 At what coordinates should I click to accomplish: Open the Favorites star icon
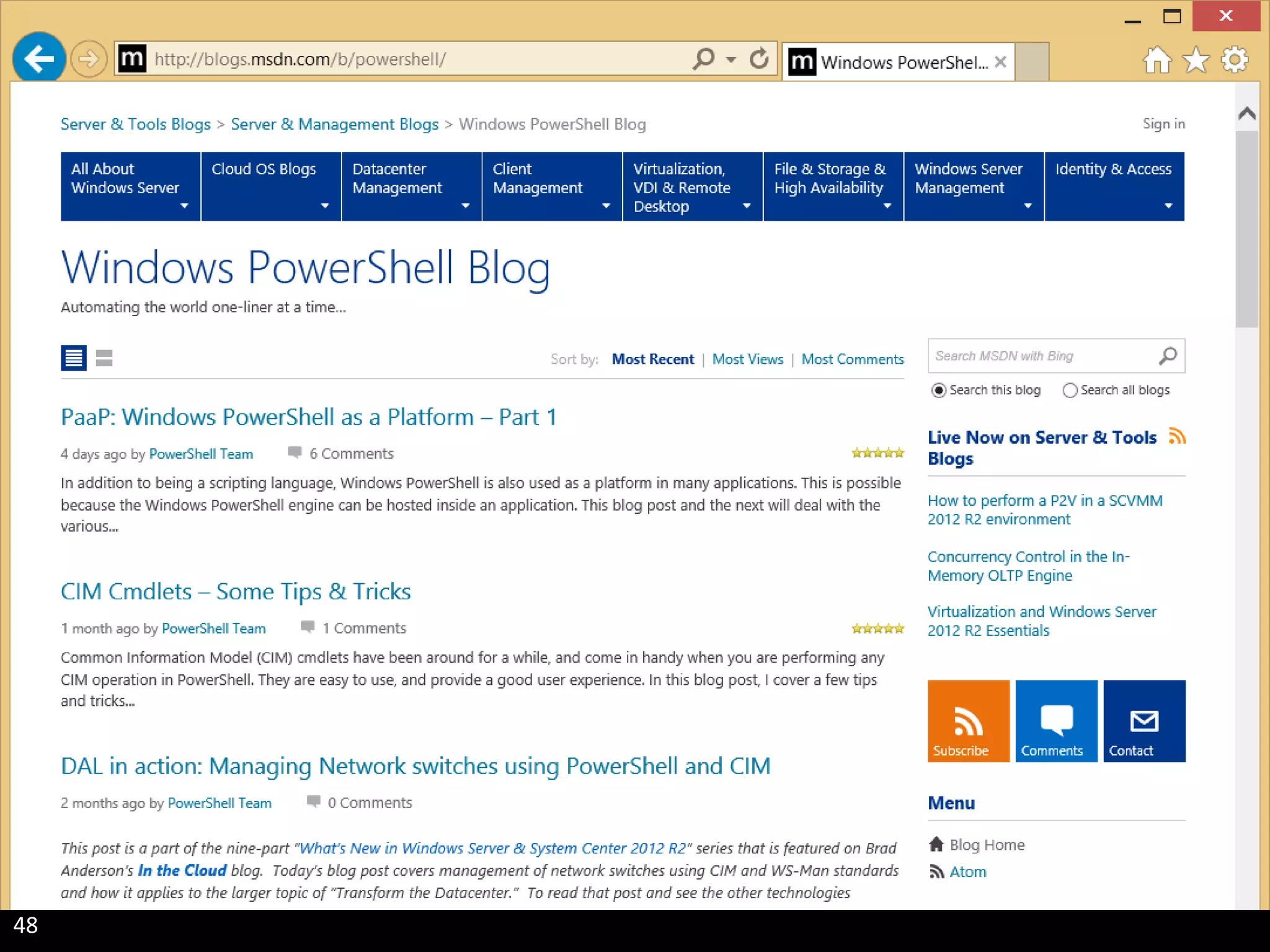pyautogui.click(x=1195, y=60)
